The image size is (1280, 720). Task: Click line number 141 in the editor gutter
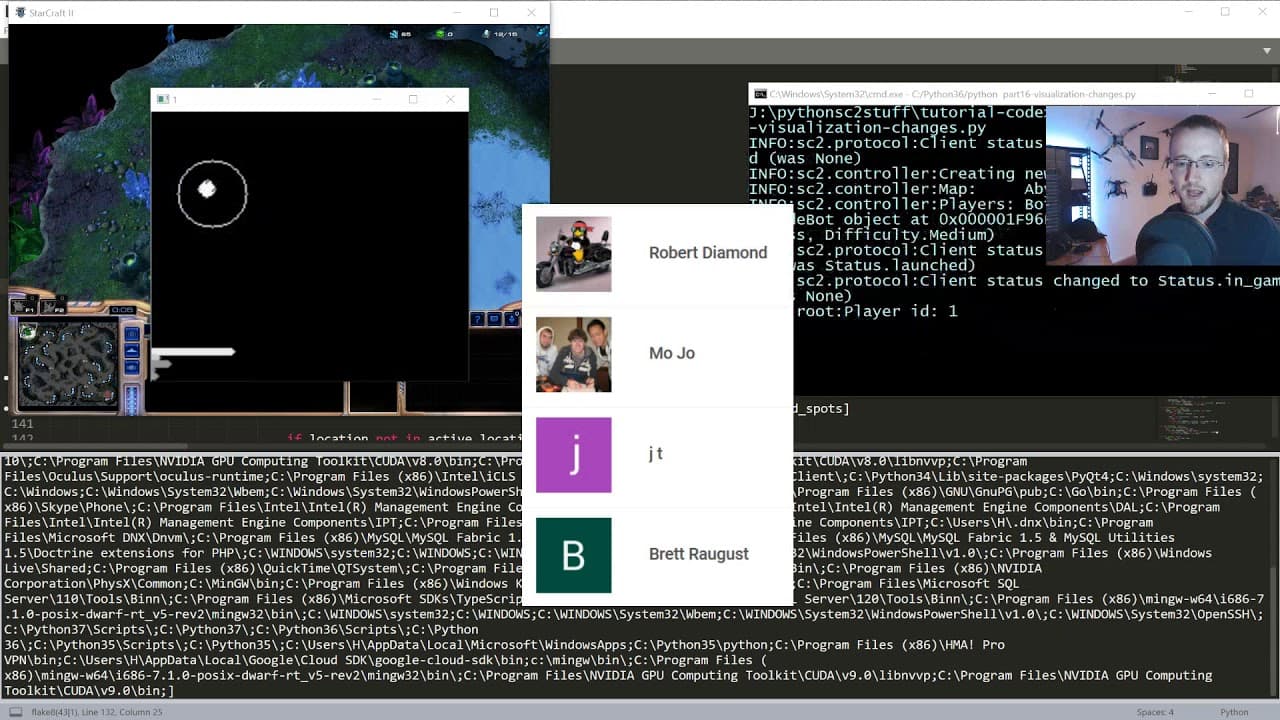21,424
